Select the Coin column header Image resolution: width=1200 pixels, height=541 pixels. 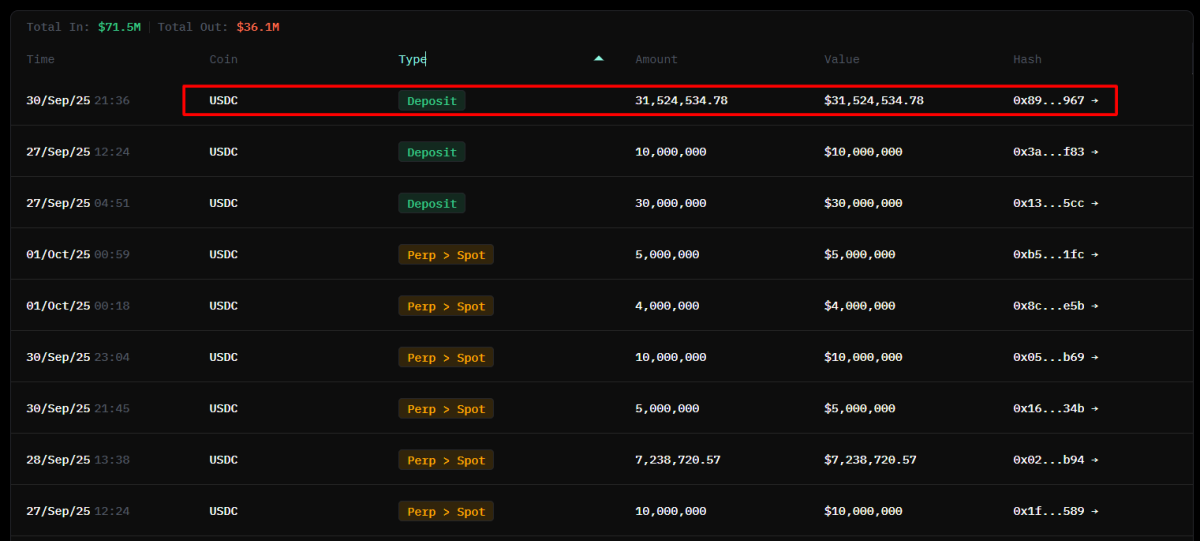pos(223,60)
